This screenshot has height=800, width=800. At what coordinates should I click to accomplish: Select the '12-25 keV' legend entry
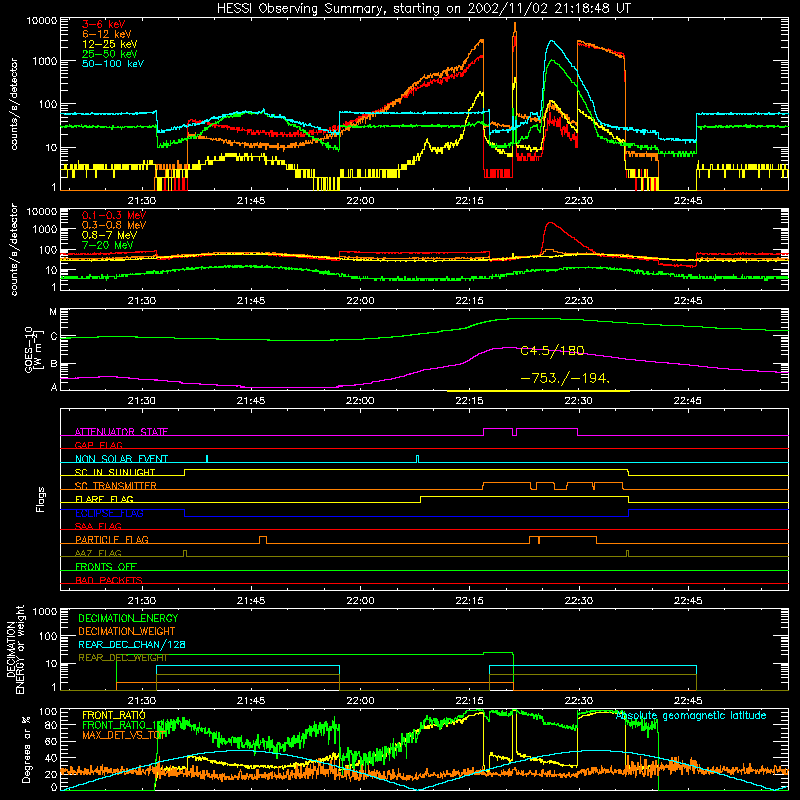point(110,44)
